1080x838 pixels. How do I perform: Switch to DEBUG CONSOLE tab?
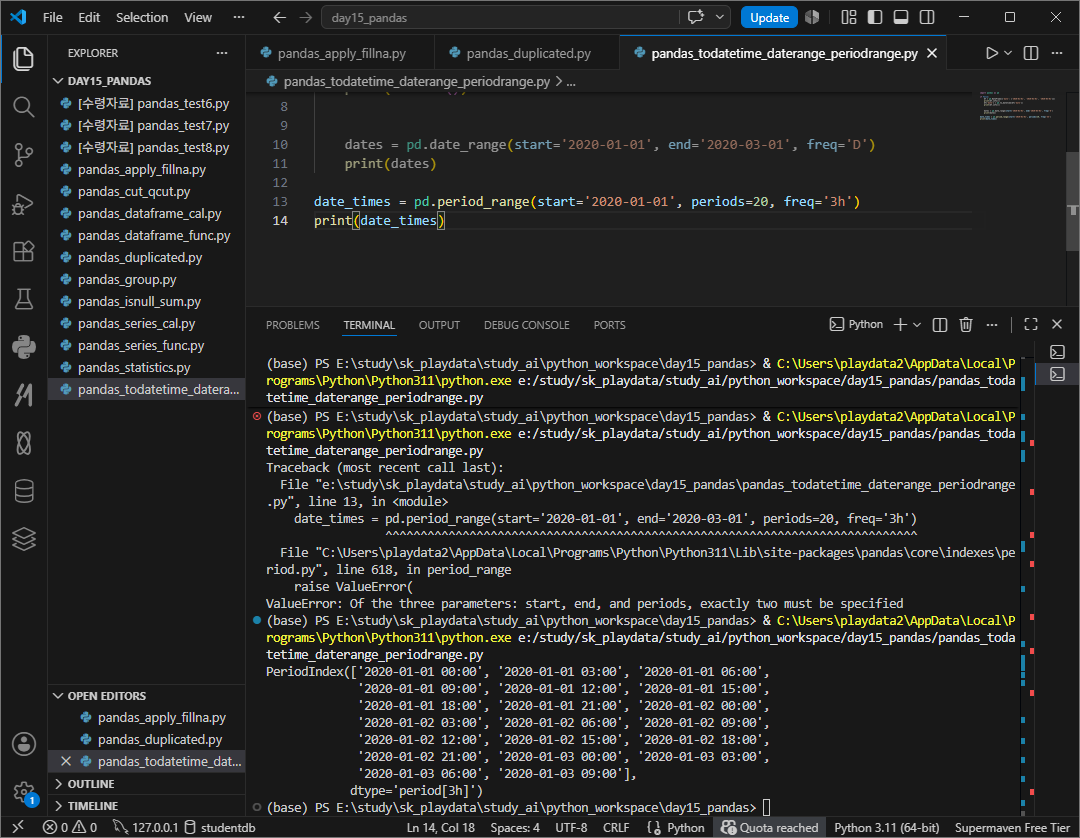coord(527,325)
